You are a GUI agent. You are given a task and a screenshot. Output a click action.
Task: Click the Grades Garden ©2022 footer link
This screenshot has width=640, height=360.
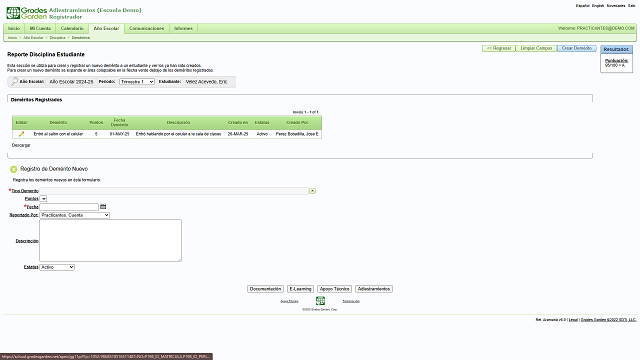click(x=609, y=320)
